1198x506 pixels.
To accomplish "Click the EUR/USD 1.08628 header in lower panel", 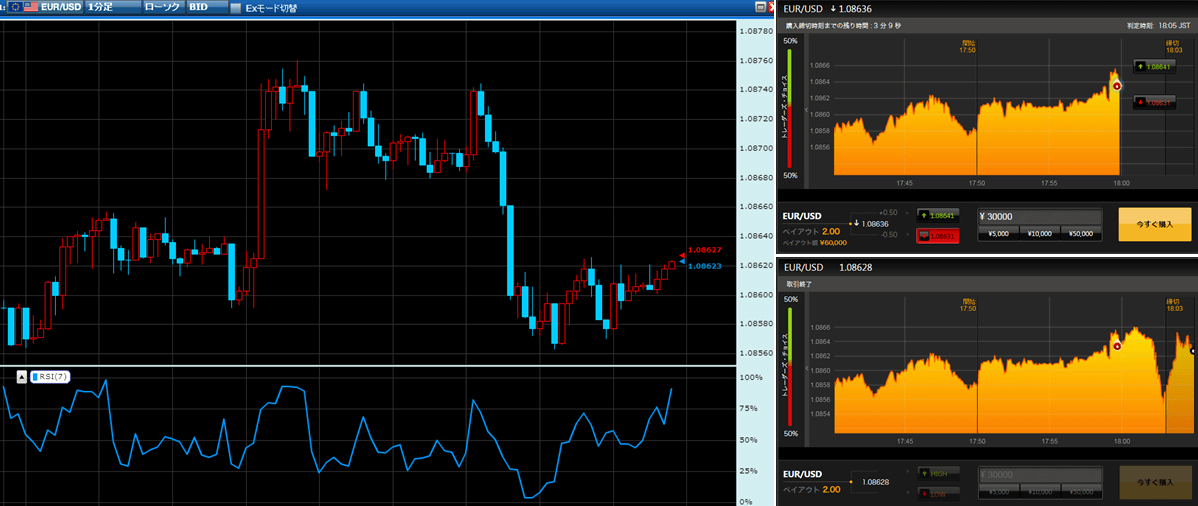I will click(x=828, y=267).
